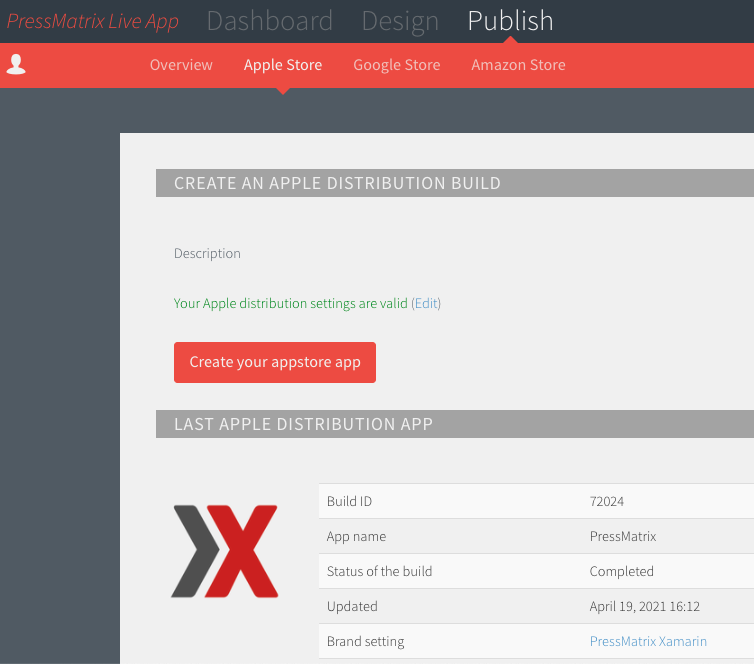Click the 'Create an Apple Distribution Build' header
754x664 pixels.
tap(455, 183)
